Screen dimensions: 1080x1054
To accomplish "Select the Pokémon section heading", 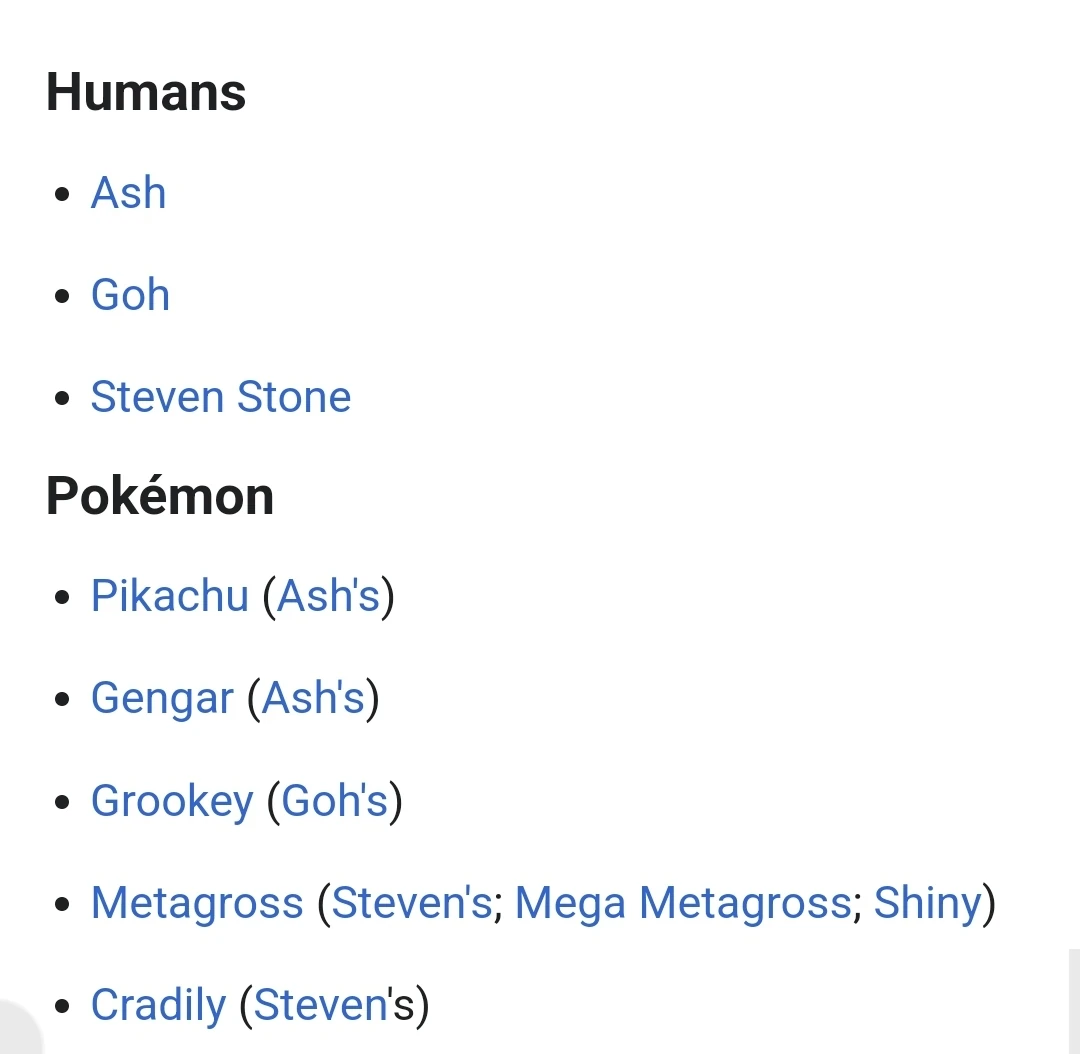I will [x=160, y=496].
